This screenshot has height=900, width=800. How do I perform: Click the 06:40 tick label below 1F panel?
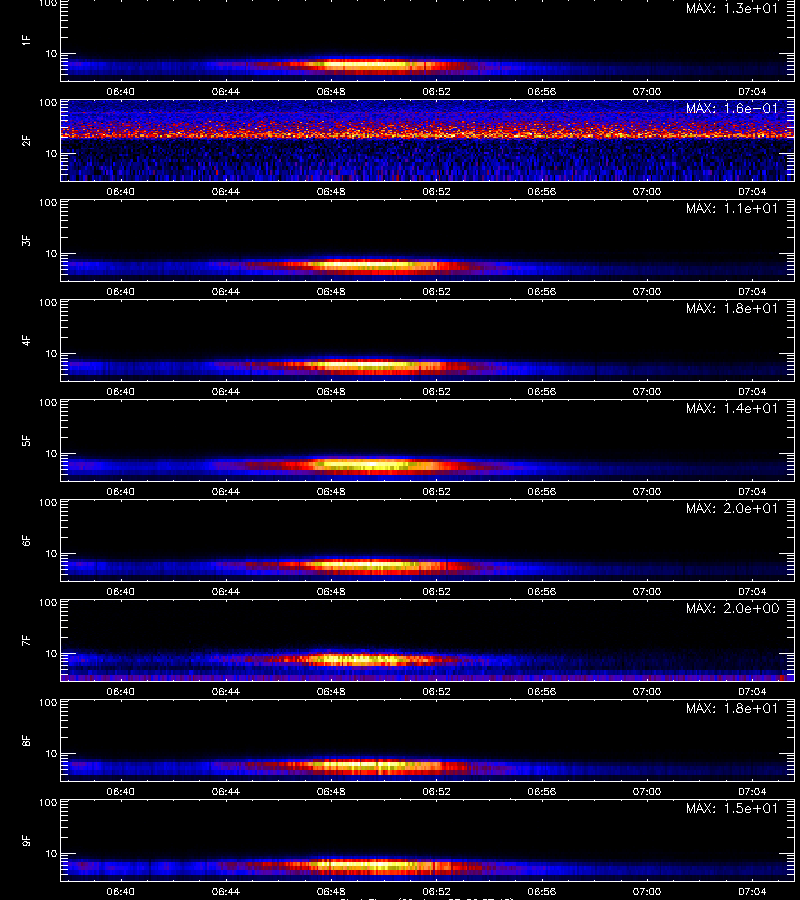121,91
